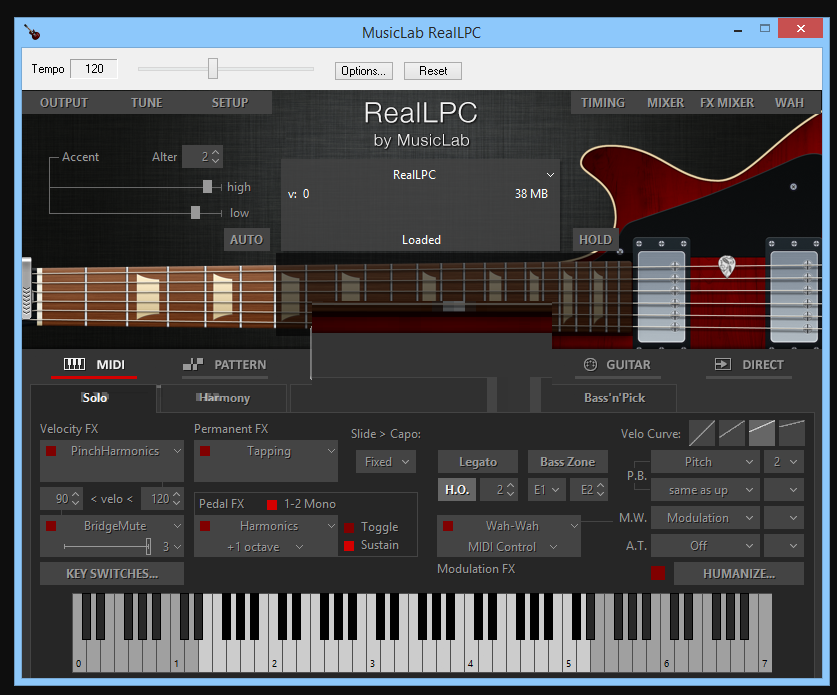Open the SETUP panel
This screenshot has height=695, width=837.
click(230, 102)
